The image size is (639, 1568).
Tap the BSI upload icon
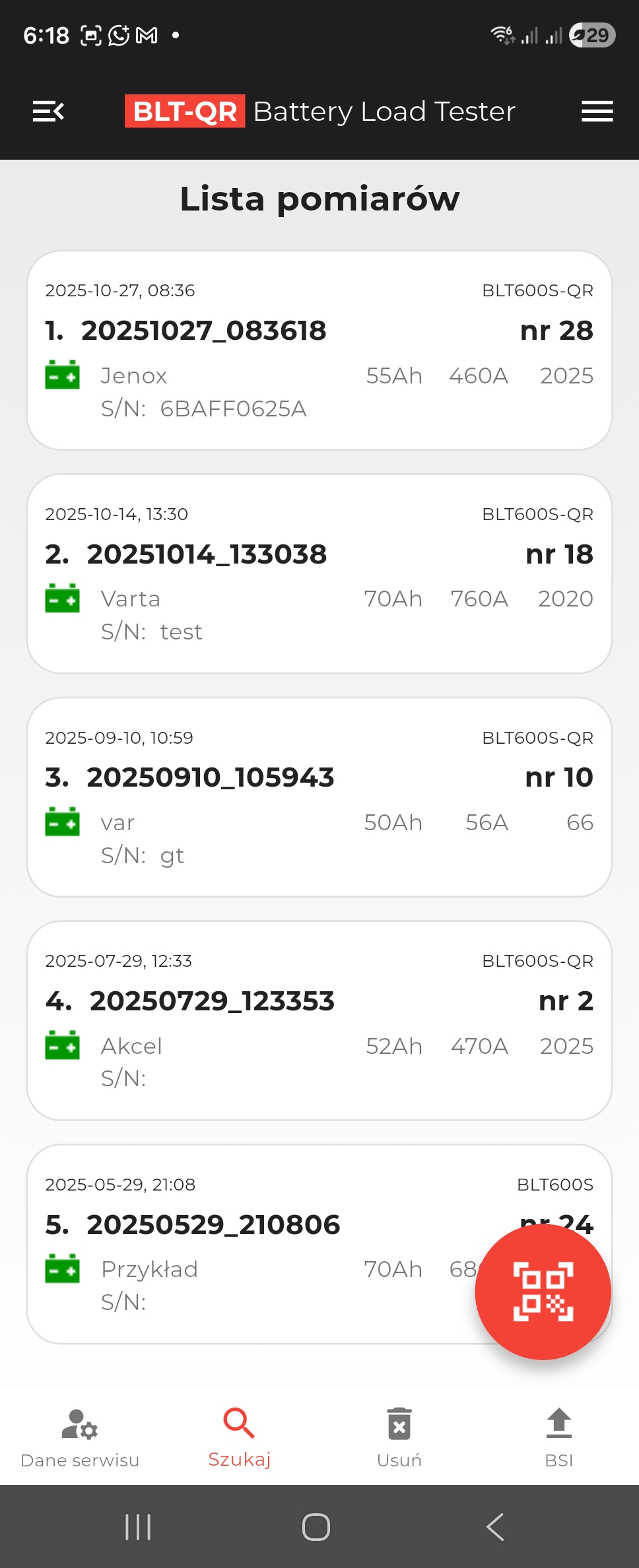[x=559, y=1424]
